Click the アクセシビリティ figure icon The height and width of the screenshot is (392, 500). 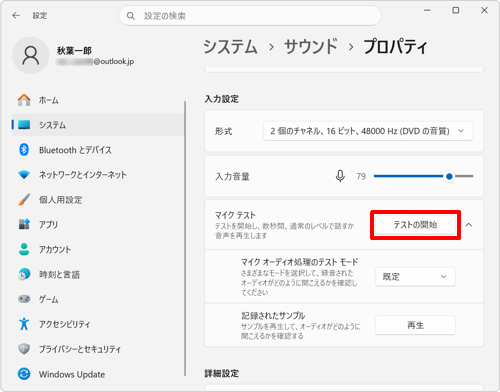click(24, 324)
